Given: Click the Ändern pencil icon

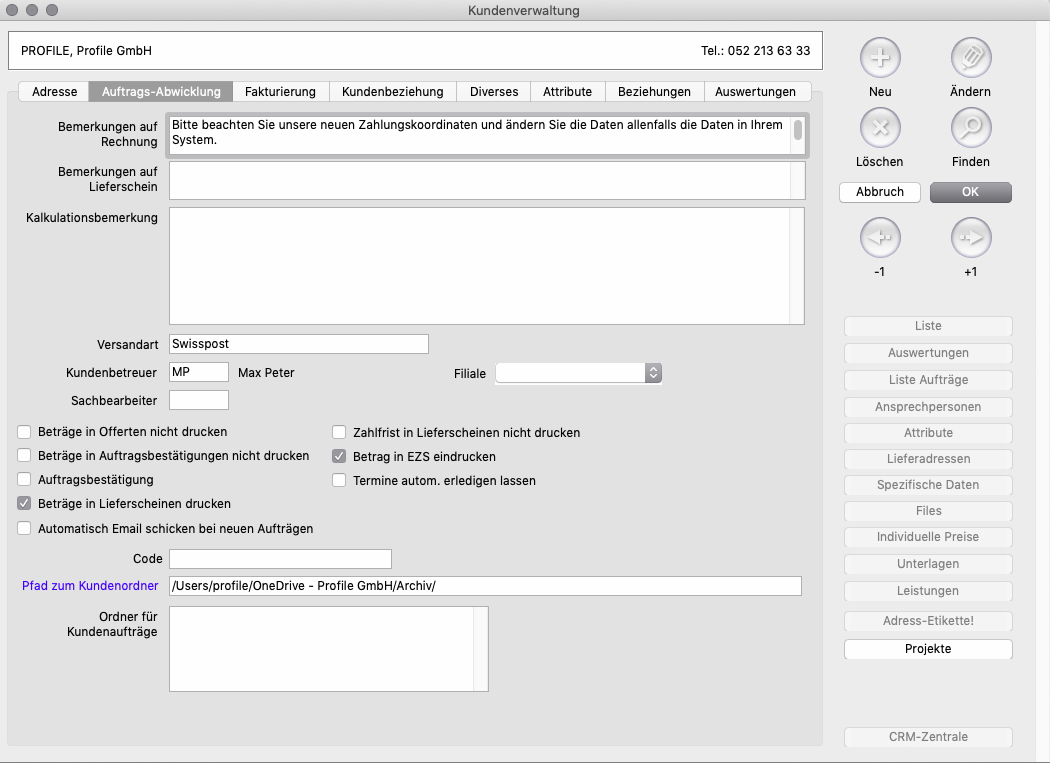Looking at the screenshot, I should 970,58.
